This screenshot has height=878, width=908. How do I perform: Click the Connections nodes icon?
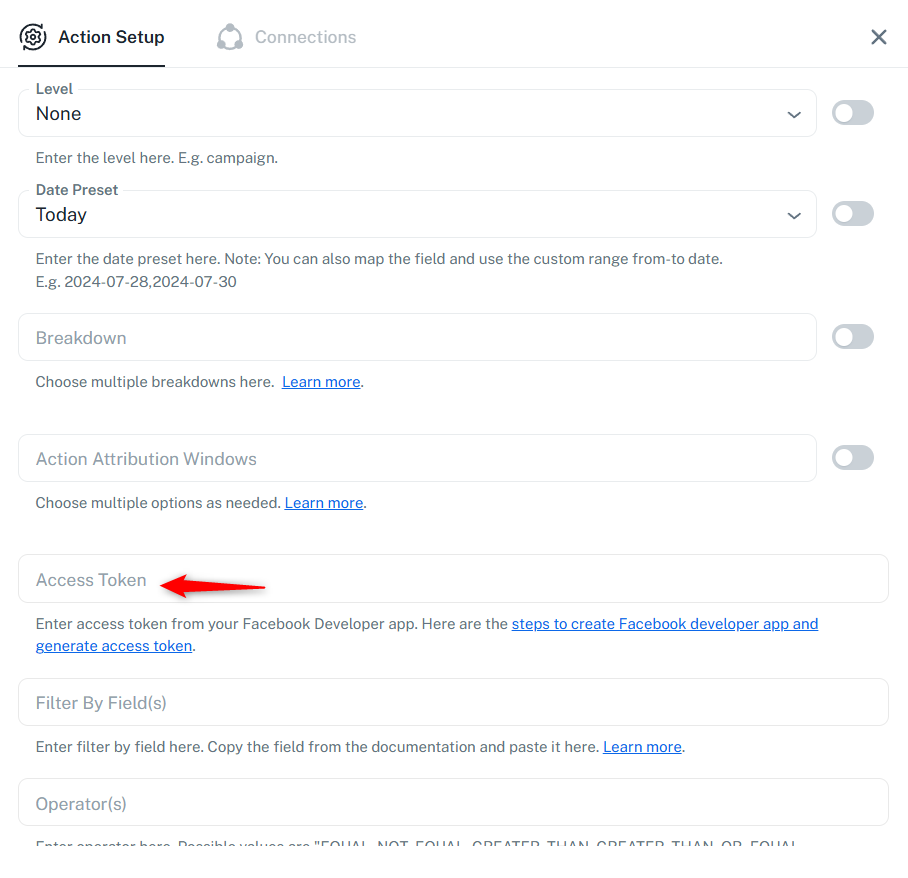click(x=230, y=37)
